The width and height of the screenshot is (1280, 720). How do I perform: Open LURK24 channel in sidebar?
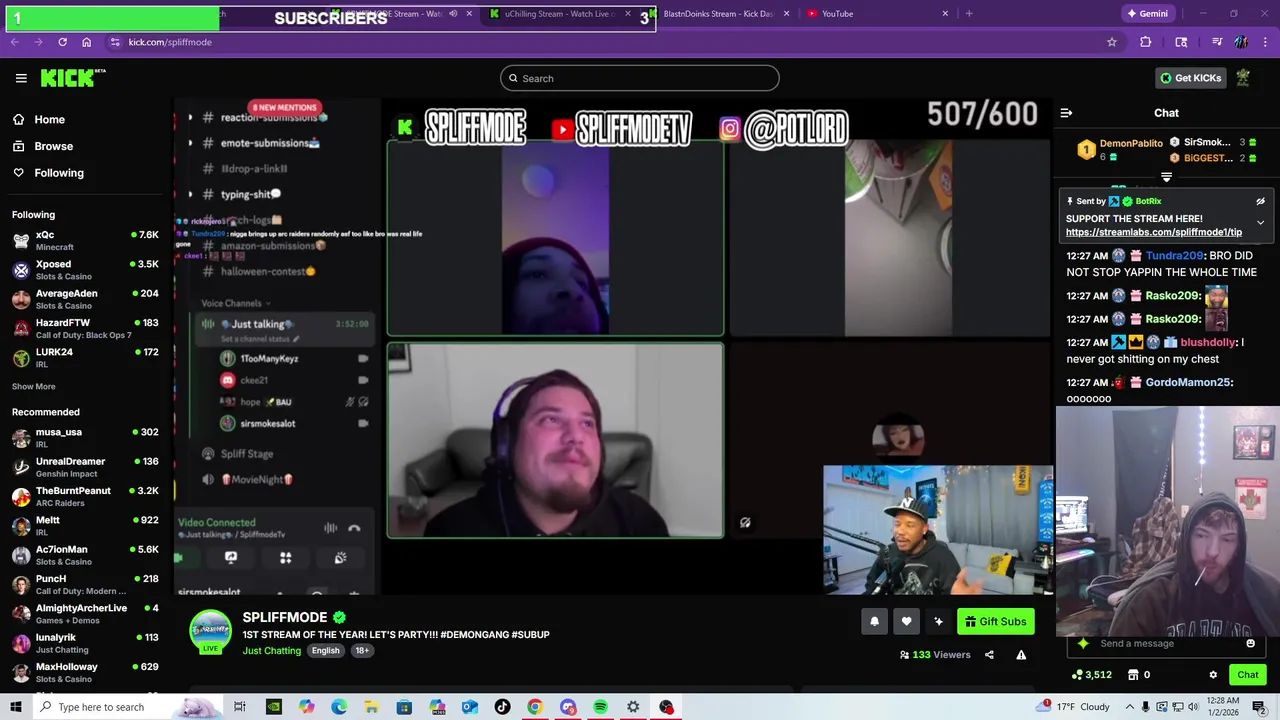click(x=85, y=357)
